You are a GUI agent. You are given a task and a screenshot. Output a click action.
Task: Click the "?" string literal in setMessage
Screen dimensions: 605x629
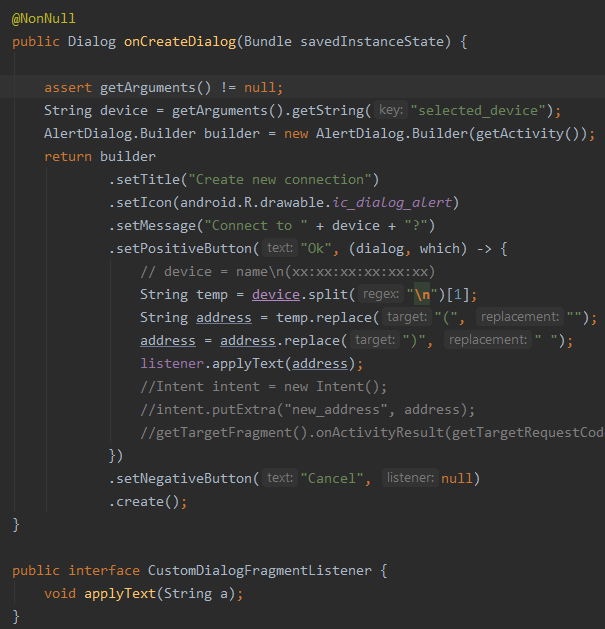416,225
